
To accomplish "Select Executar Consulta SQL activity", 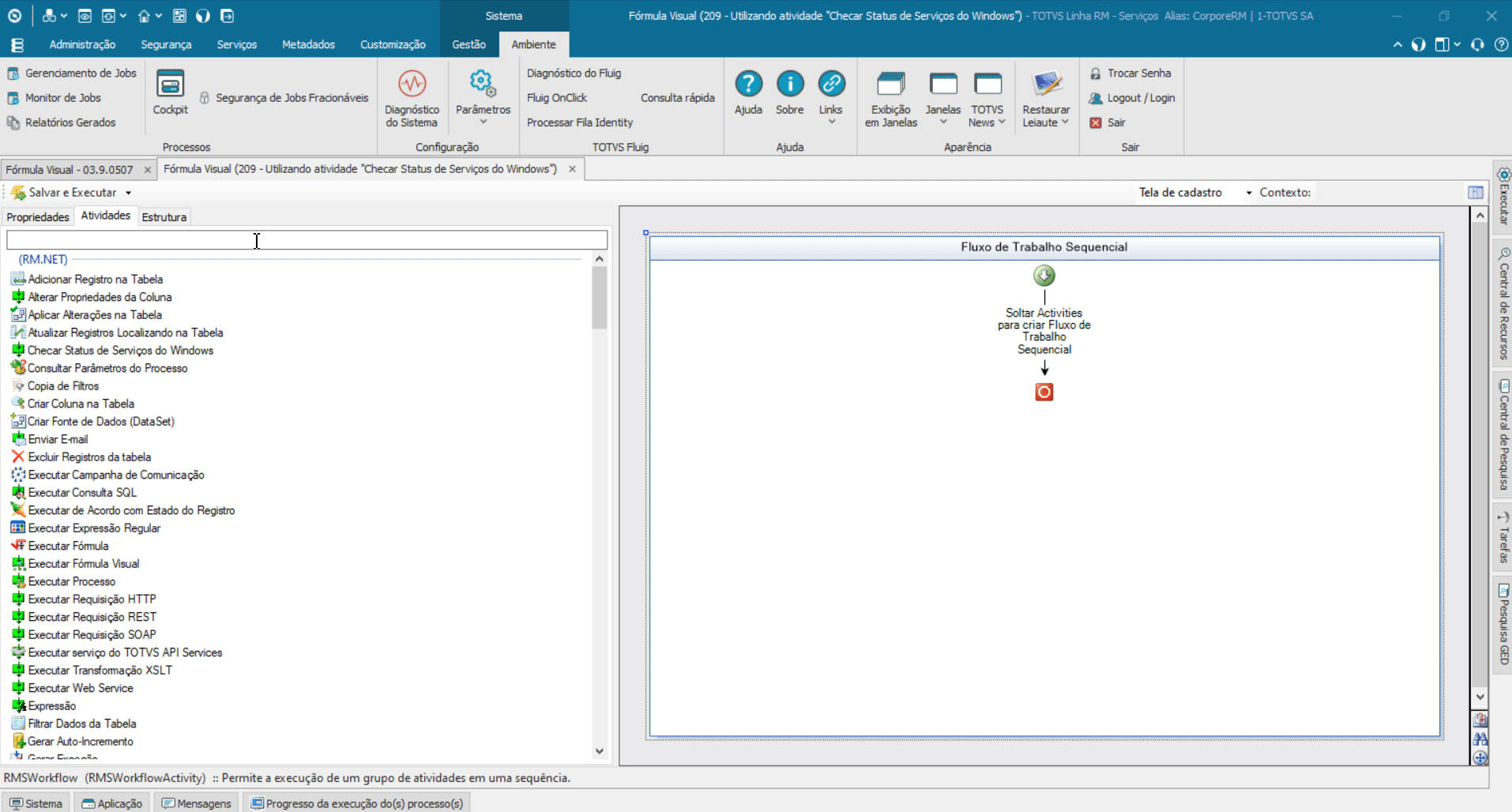I will [x=74, y=493].
